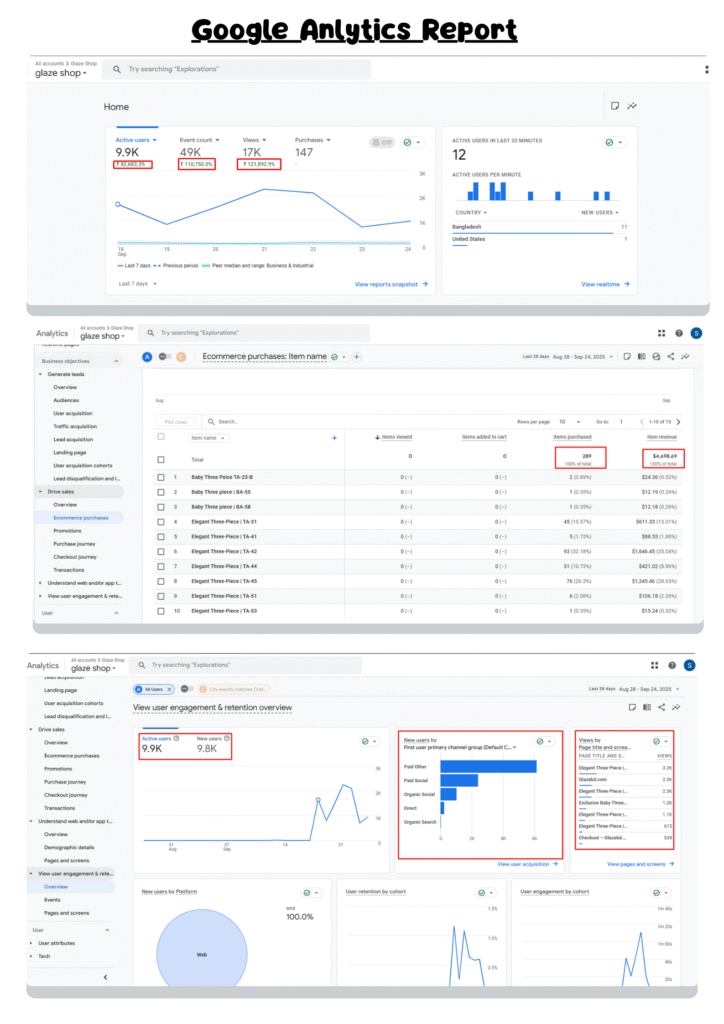The width and height of the screenshot is (724, 1024).
Task: Open the View realtime link
Action: (605, 284)
